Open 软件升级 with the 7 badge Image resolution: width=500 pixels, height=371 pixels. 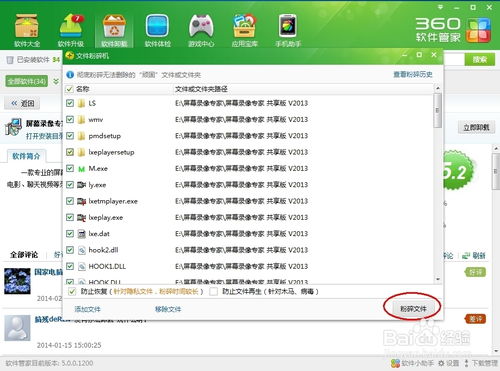tap(71, 30)
